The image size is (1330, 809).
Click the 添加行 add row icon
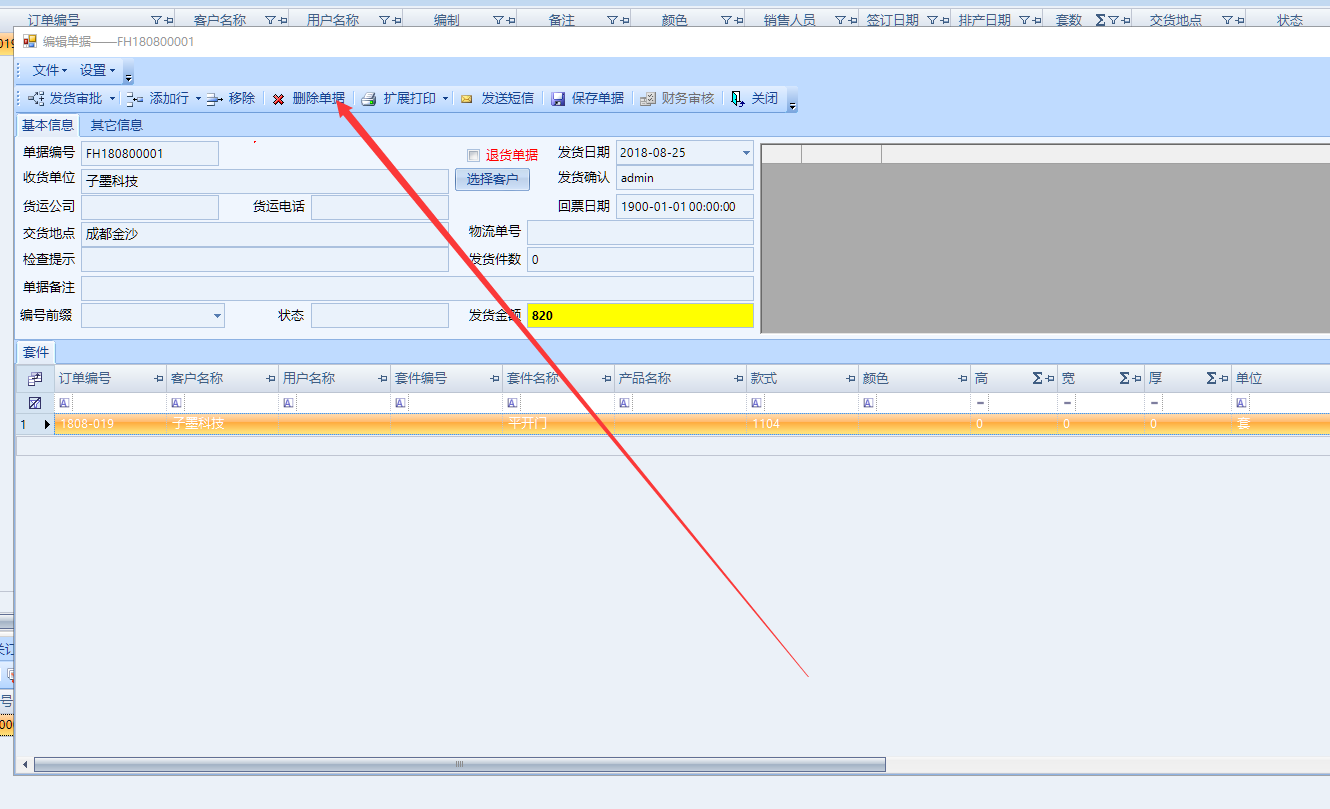[135, 99]
